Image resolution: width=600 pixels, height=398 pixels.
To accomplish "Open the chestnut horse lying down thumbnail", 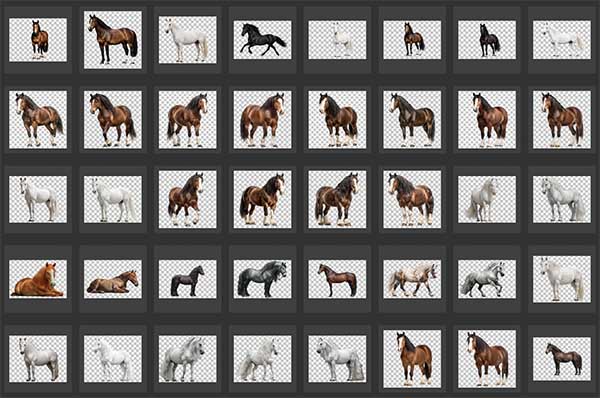I will [x=38, y=279].
